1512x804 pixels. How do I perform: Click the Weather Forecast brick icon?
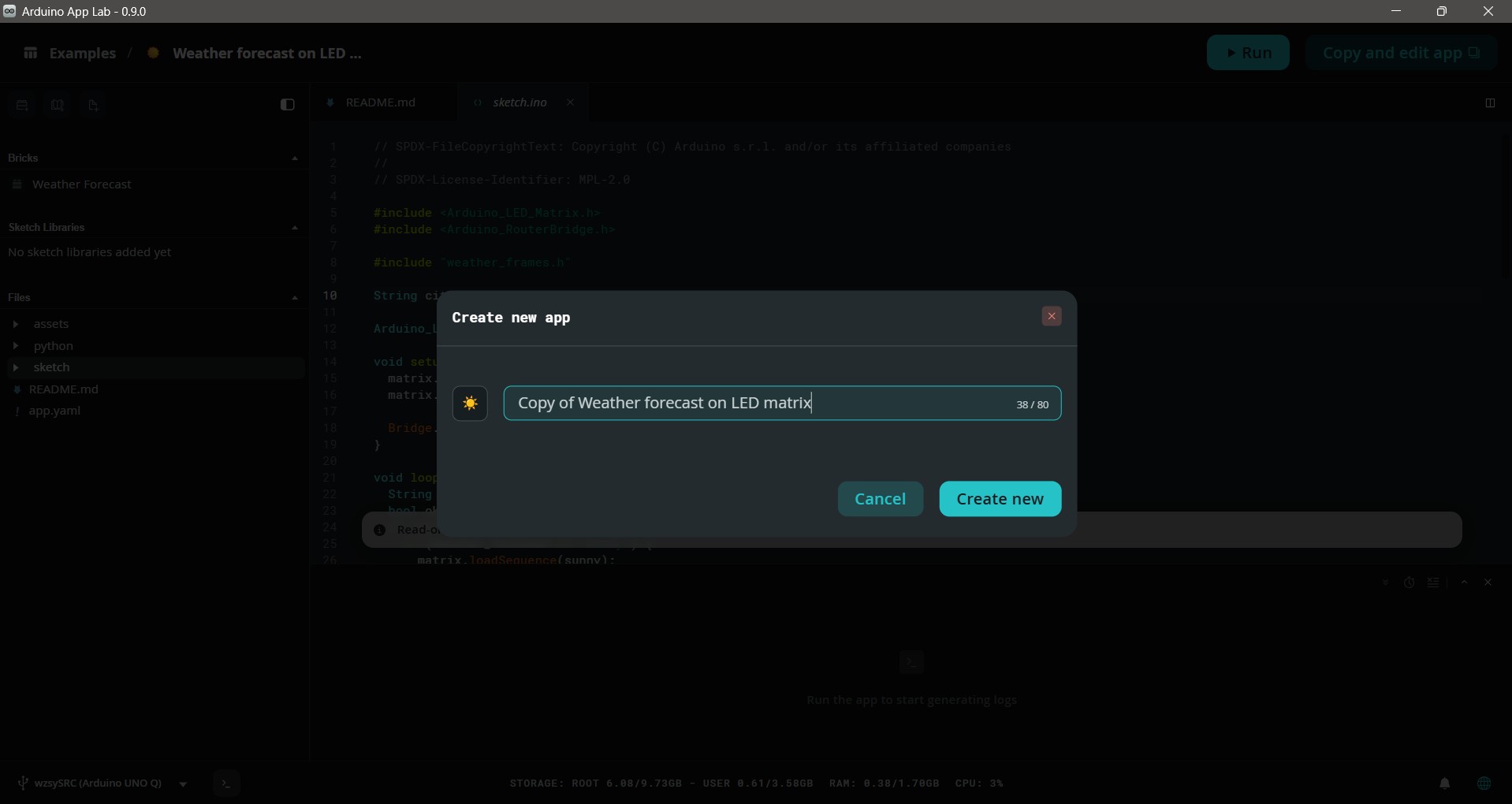tap(17, 184)
